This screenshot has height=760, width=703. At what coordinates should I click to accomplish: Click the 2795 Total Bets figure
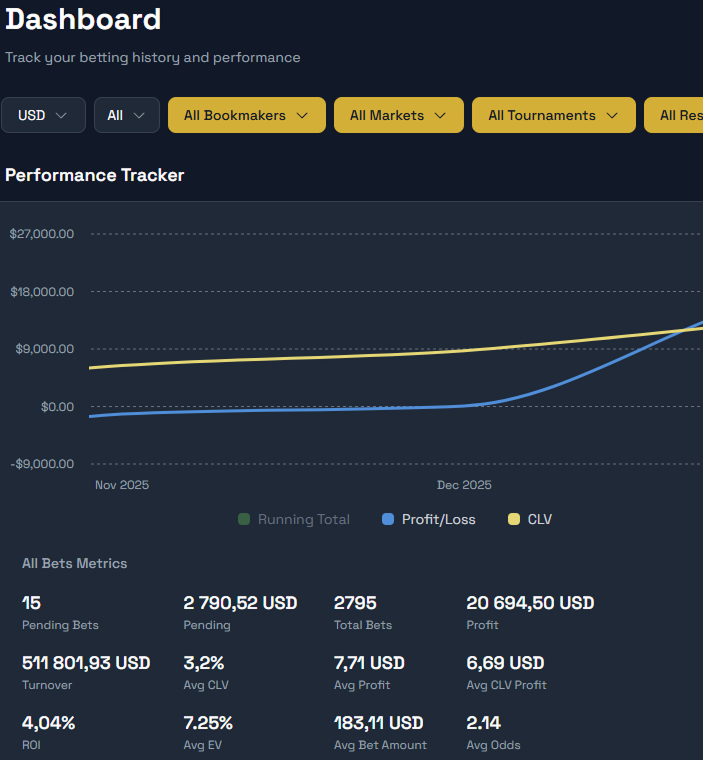point(354,603)
